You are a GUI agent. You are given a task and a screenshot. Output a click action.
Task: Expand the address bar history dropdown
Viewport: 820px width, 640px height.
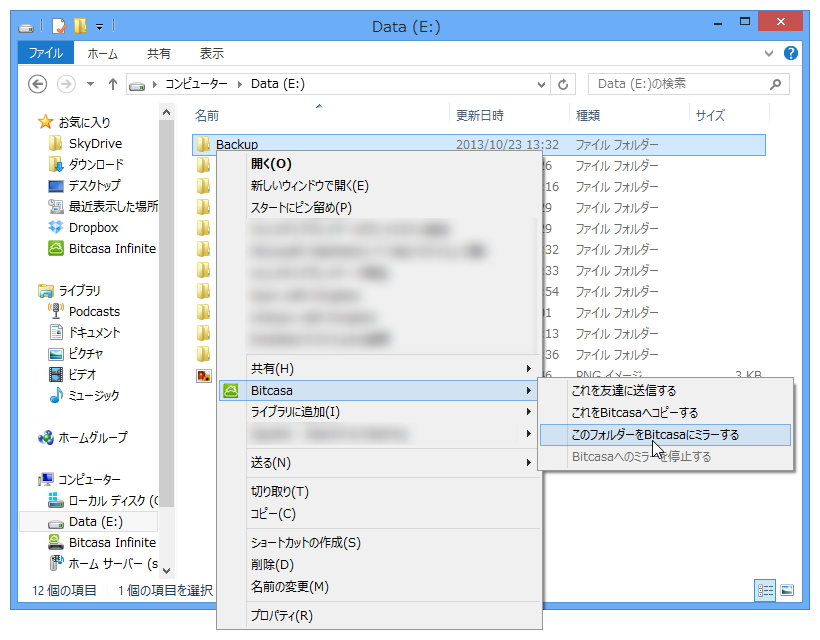(x=540, y=84)
